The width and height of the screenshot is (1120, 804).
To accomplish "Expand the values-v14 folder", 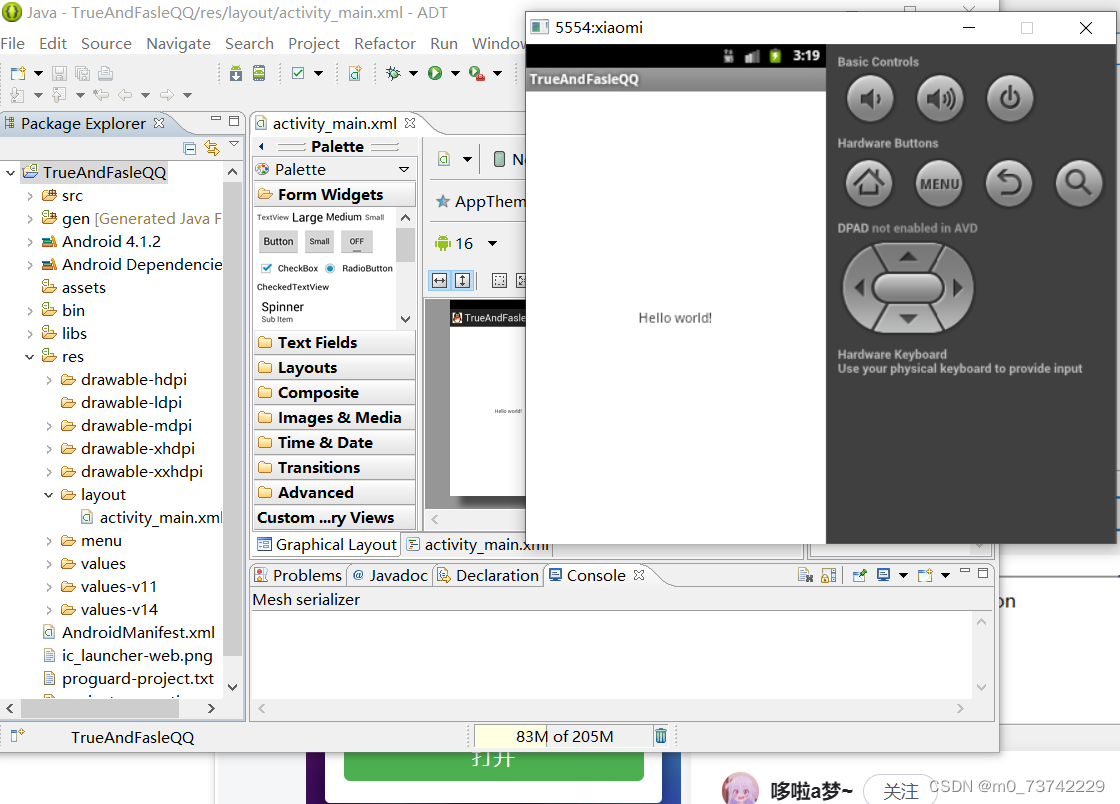I will pos(49,610).
